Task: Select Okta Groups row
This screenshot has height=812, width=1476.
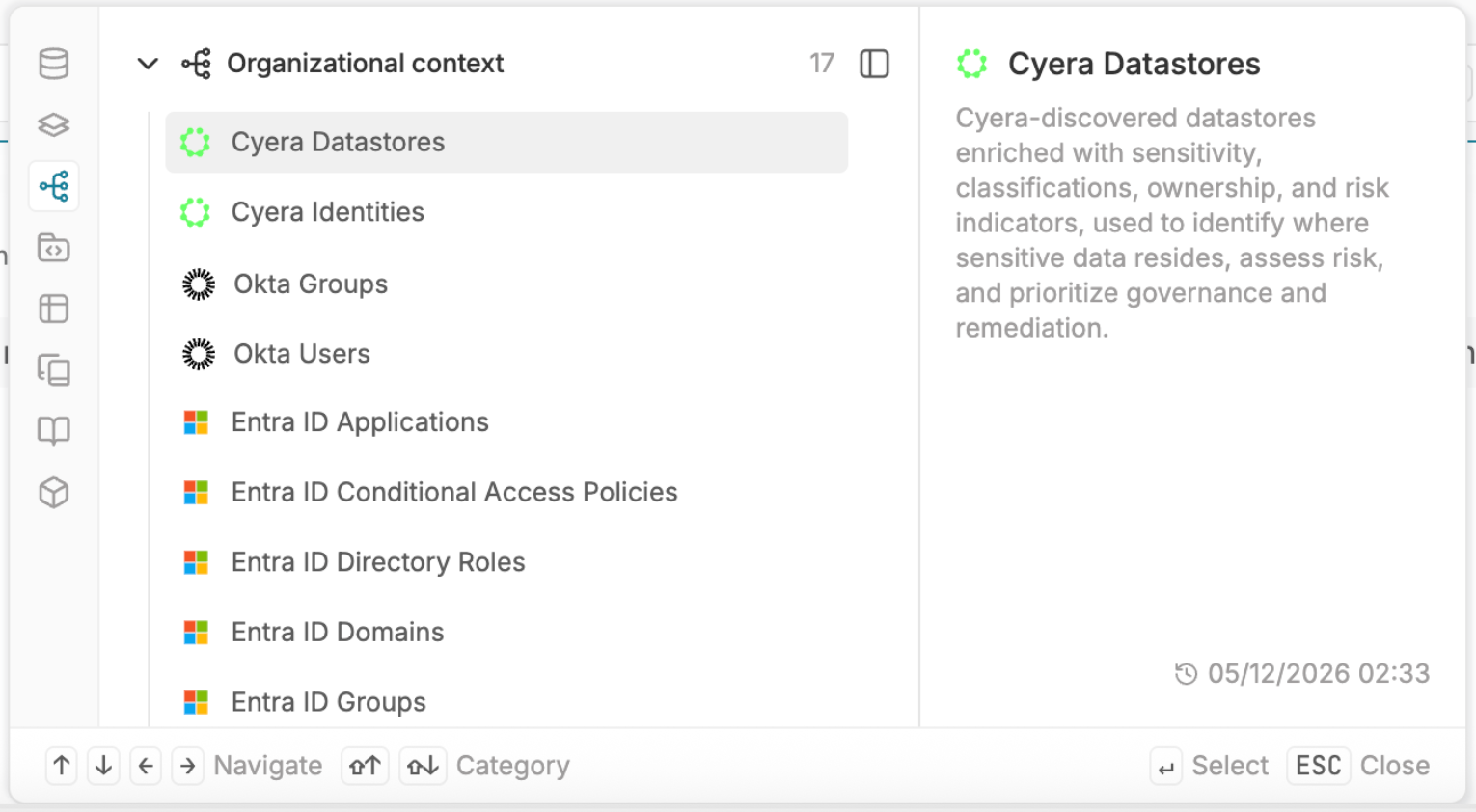Action: pyautogui.click(x=506, y=284)
